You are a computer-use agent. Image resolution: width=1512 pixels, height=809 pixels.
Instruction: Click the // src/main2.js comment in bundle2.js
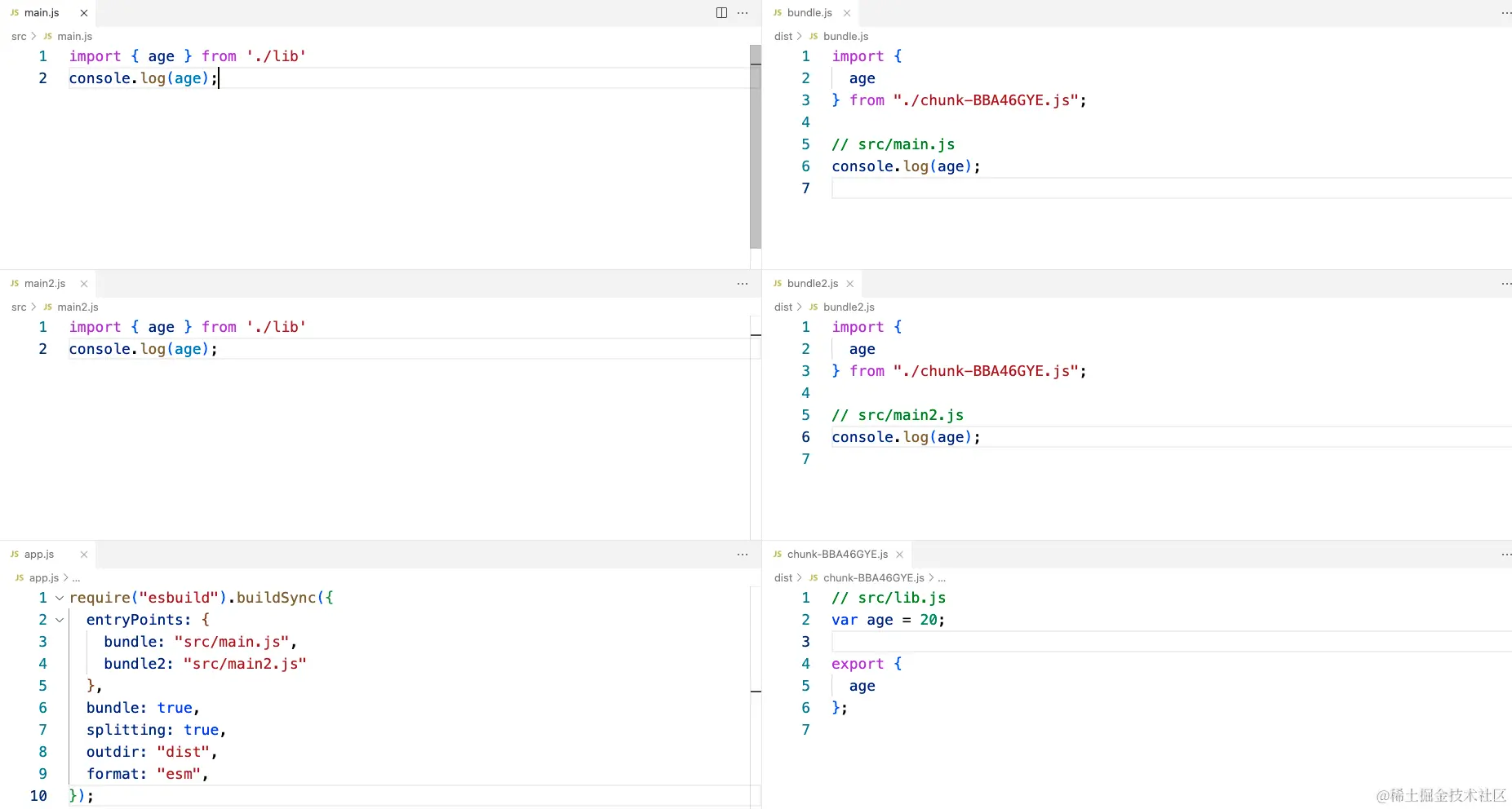898,415
